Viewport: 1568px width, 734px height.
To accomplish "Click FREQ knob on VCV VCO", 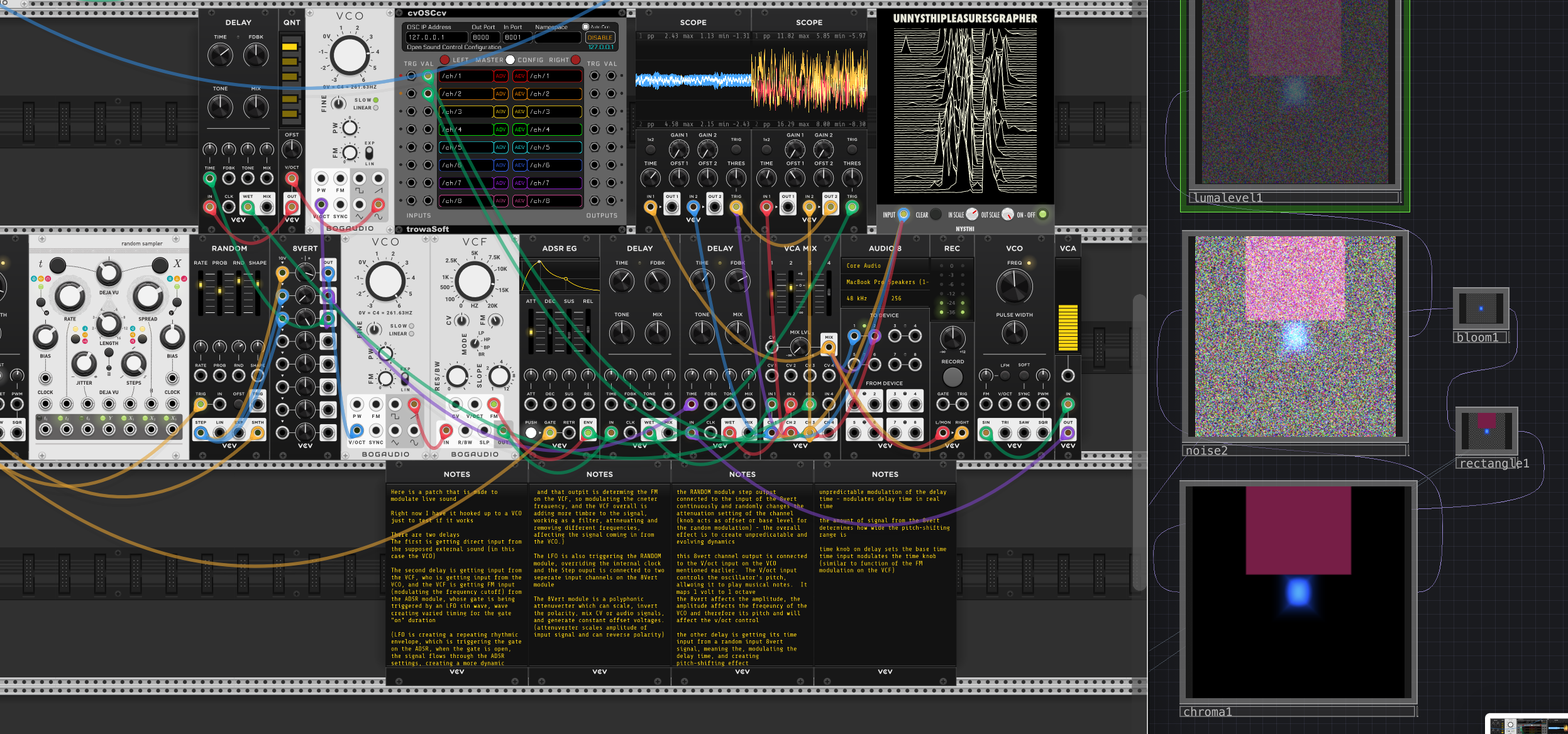I will pyautogui.click(x=1013, y=287).
